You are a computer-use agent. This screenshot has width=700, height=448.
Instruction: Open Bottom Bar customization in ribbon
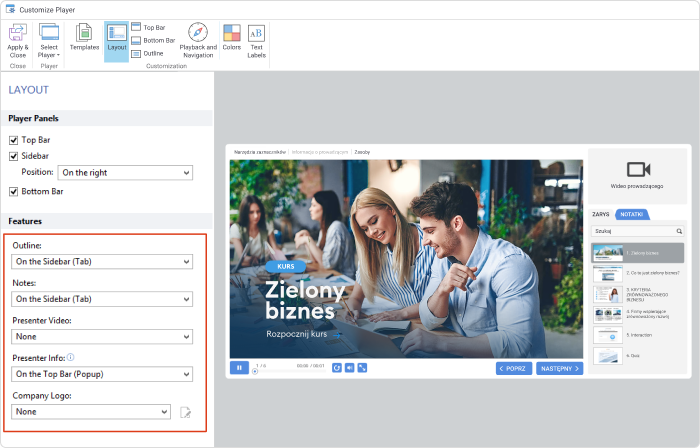(x=153, y=40)
